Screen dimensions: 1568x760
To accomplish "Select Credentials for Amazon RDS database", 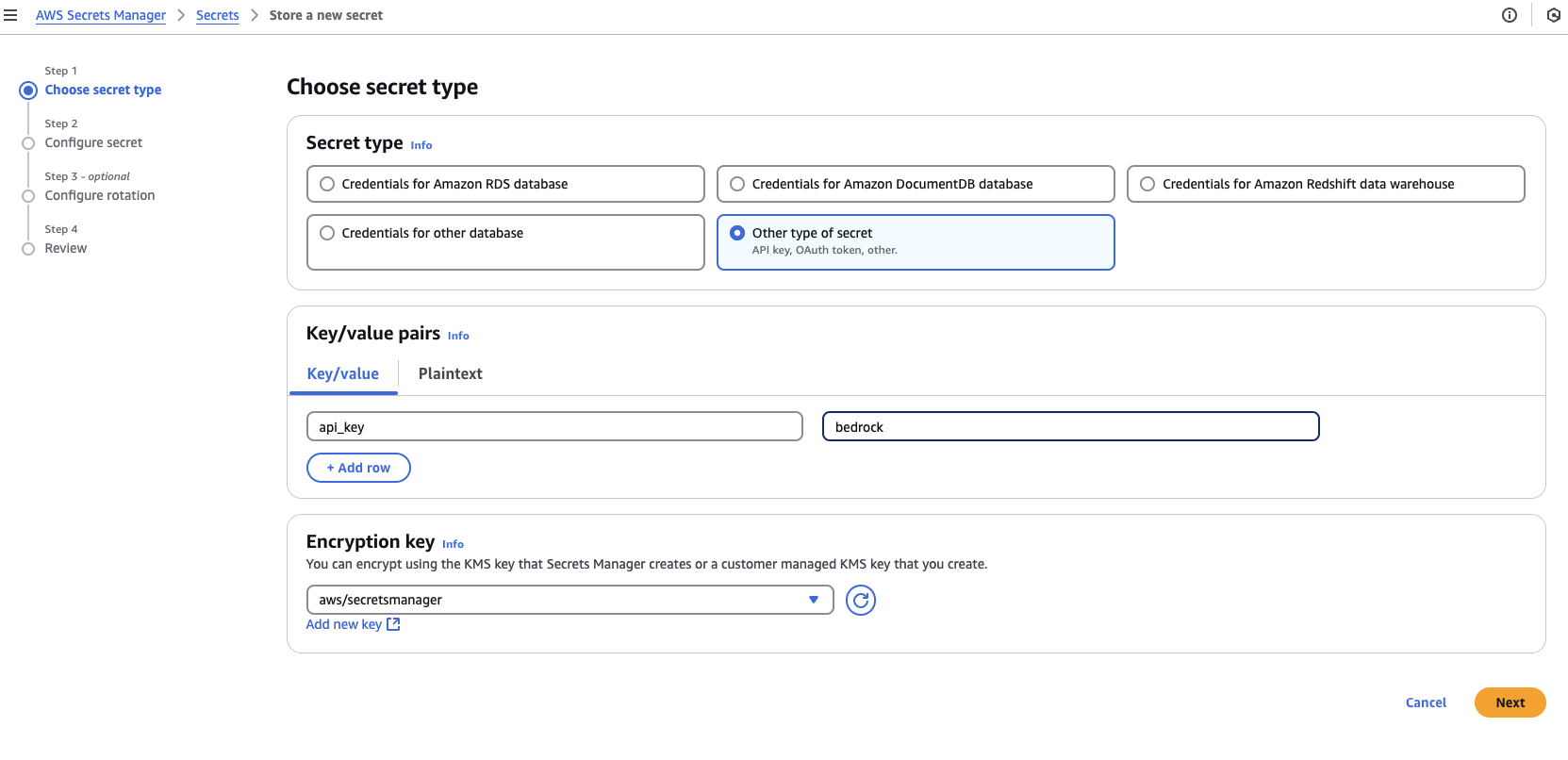I will click(x=505, y=184).
